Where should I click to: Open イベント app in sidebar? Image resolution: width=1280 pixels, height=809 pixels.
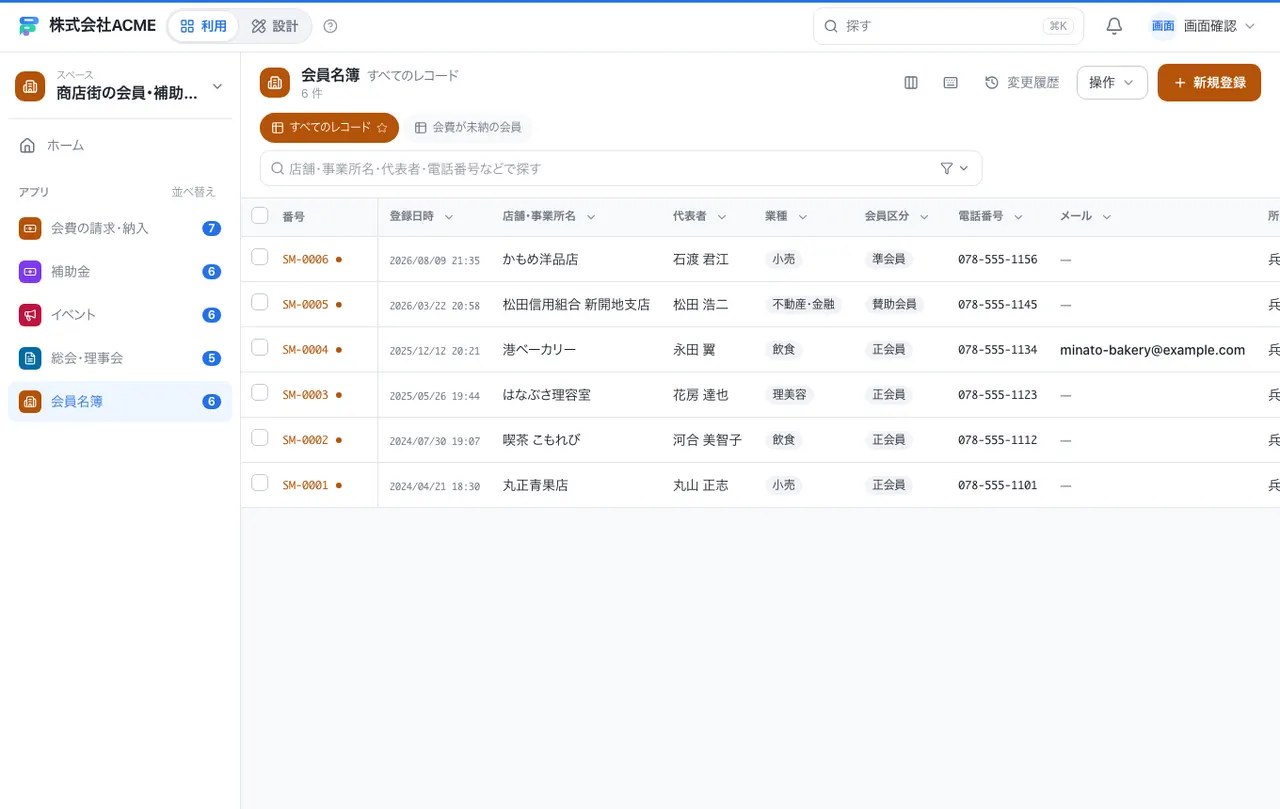(x=120, y=314)
